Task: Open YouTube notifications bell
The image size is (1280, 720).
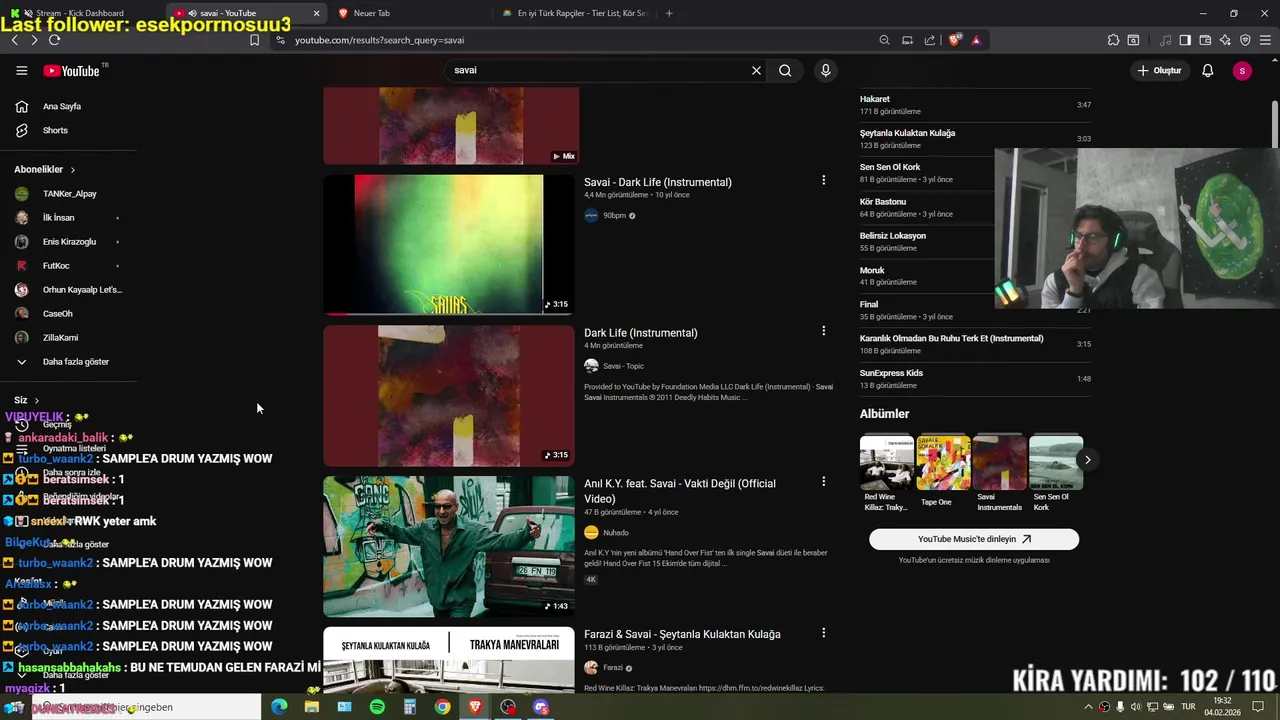Action: click(x=1207, y=71)
